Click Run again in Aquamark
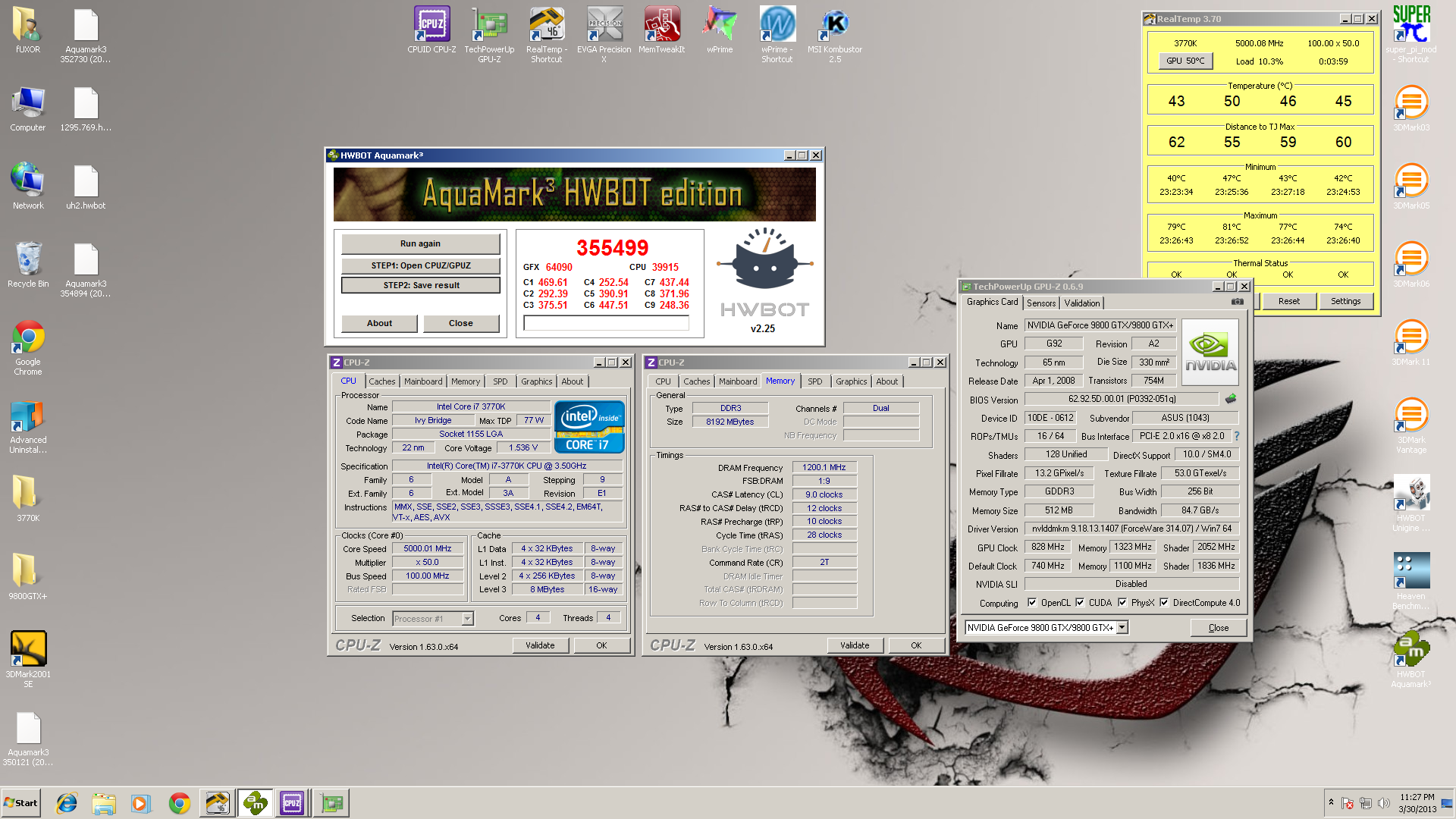1456x819 pixels. (420, 243)
